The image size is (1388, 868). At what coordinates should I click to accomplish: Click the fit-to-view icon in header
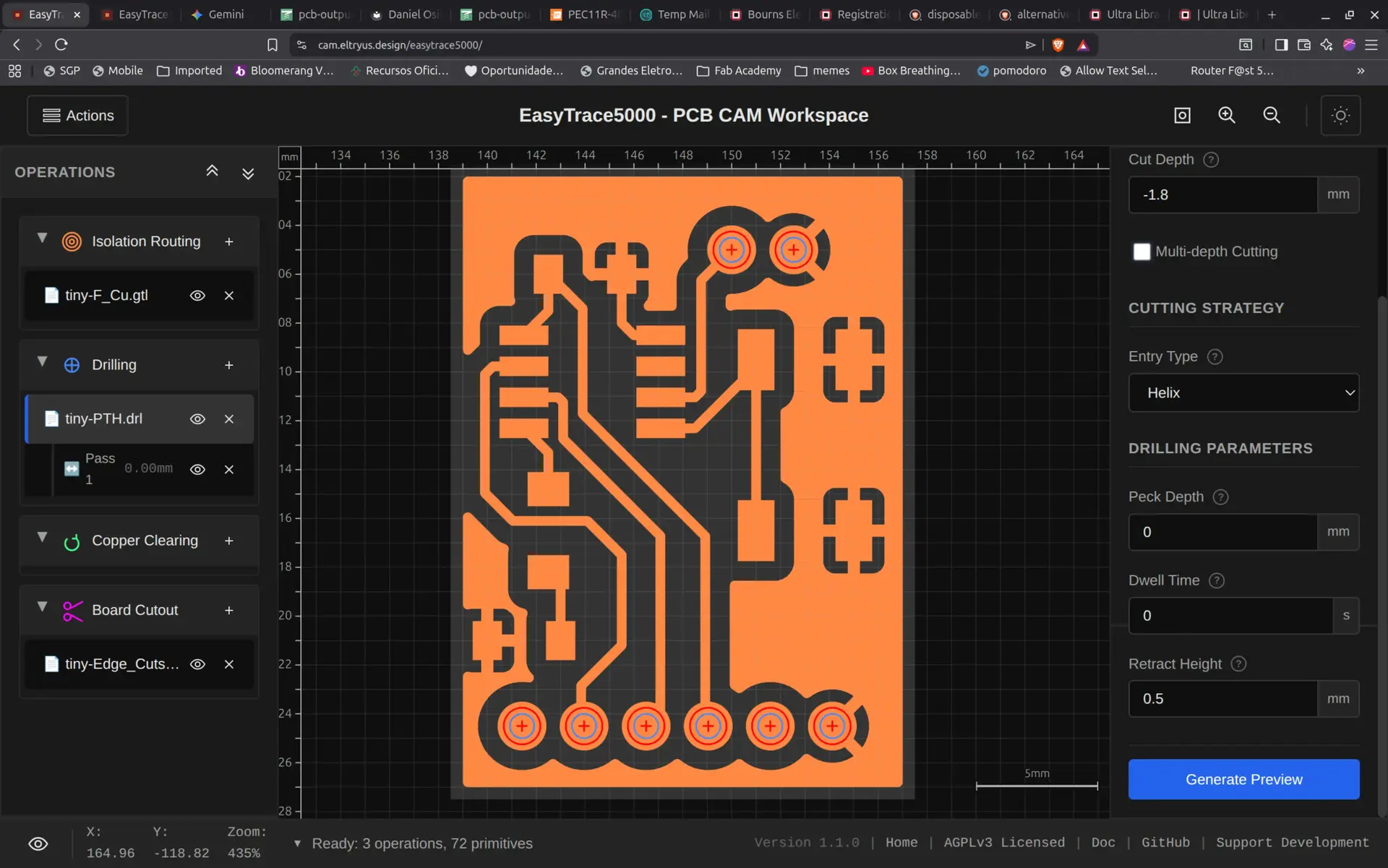pyautogui.click(x=1182, y=116)
